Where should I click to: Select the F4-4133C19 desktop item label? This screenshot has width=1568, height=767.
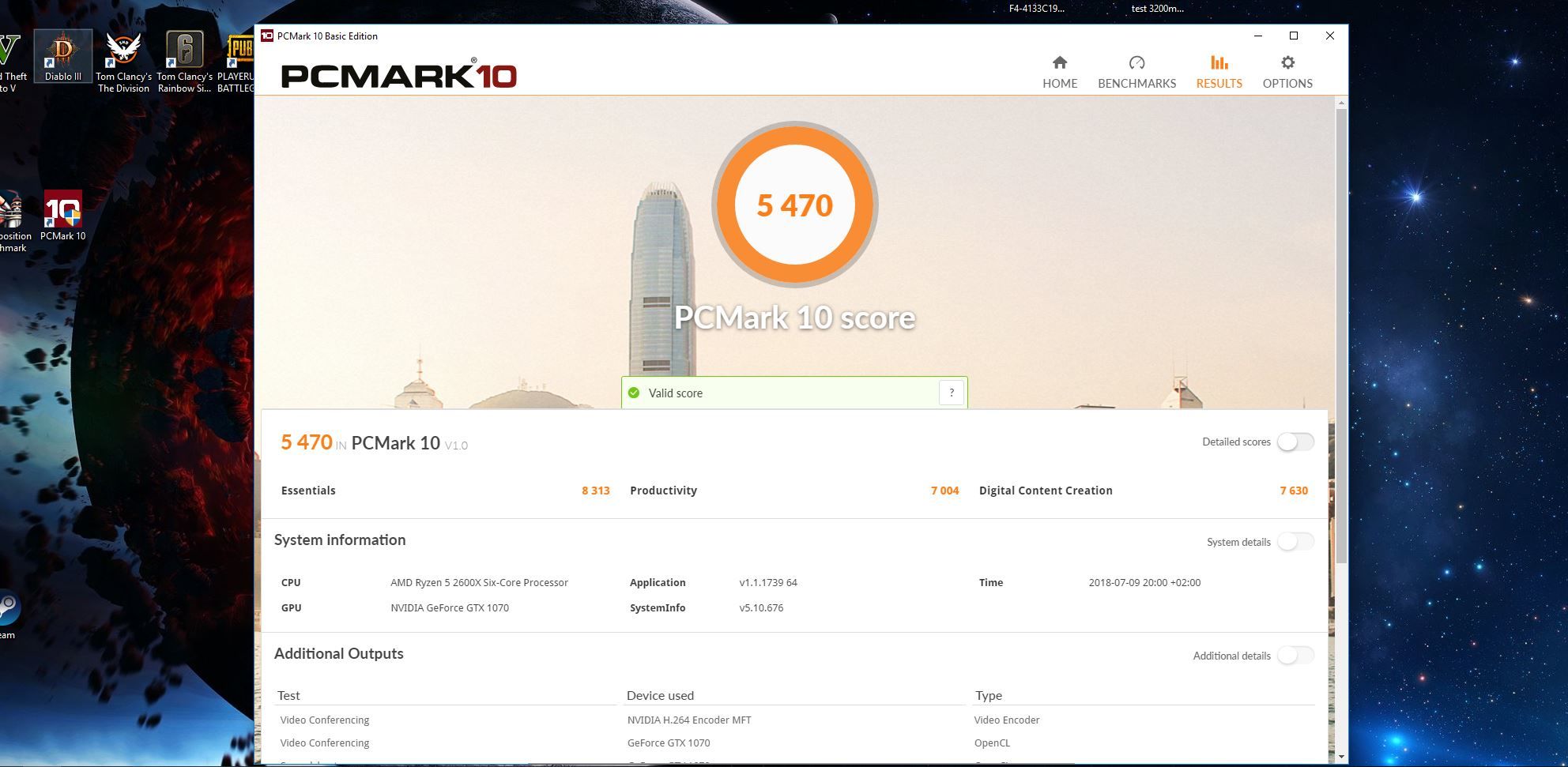[x=1037, y=9]
